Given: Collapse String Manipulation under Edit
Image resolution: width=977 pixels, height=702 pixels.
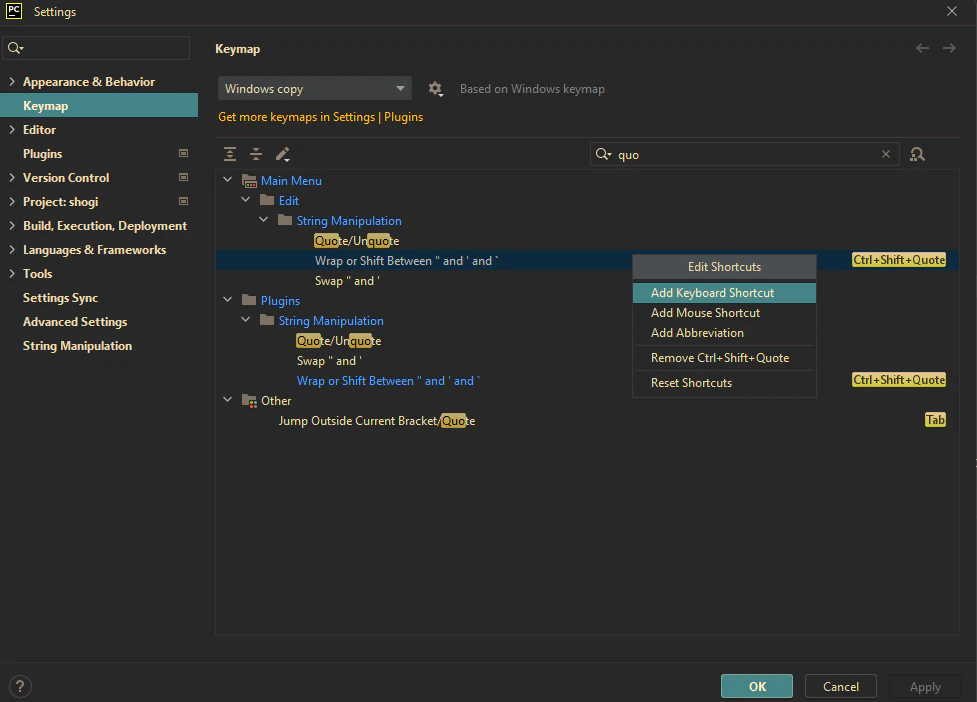Looking at the screenshot, I should pos(264,220).
